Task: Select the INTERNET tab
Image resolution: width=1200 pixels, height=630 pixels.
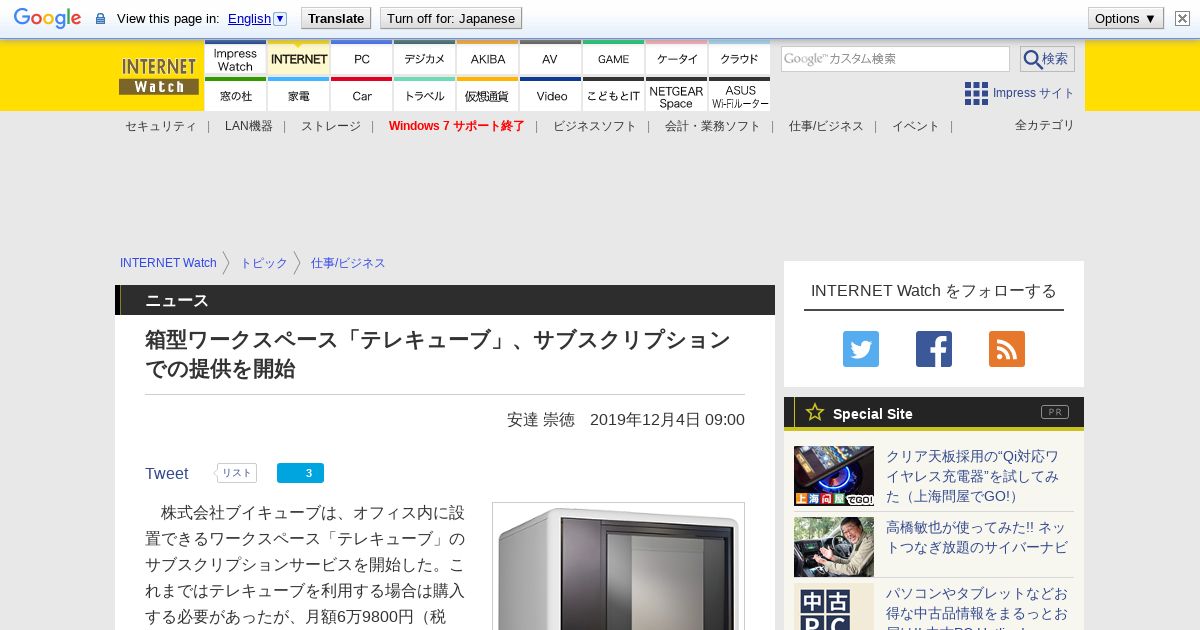Action: (x=298, y=59)
